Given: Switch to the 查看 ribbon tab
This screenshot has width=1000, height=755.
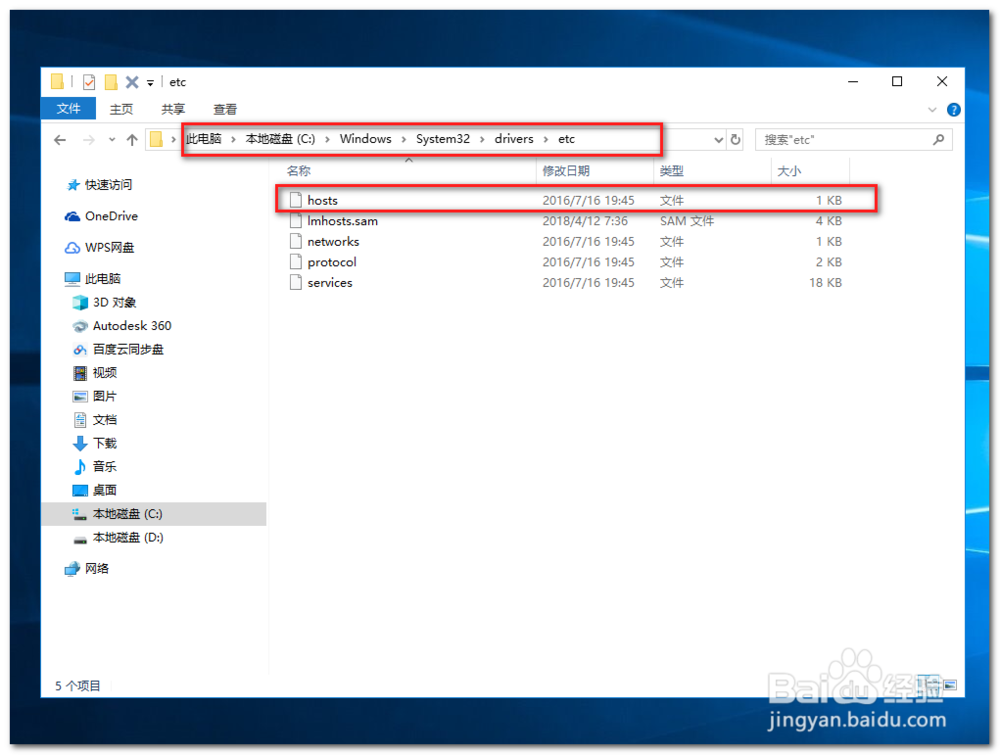Looking at the screenshot, I should [x=224, y=109].
